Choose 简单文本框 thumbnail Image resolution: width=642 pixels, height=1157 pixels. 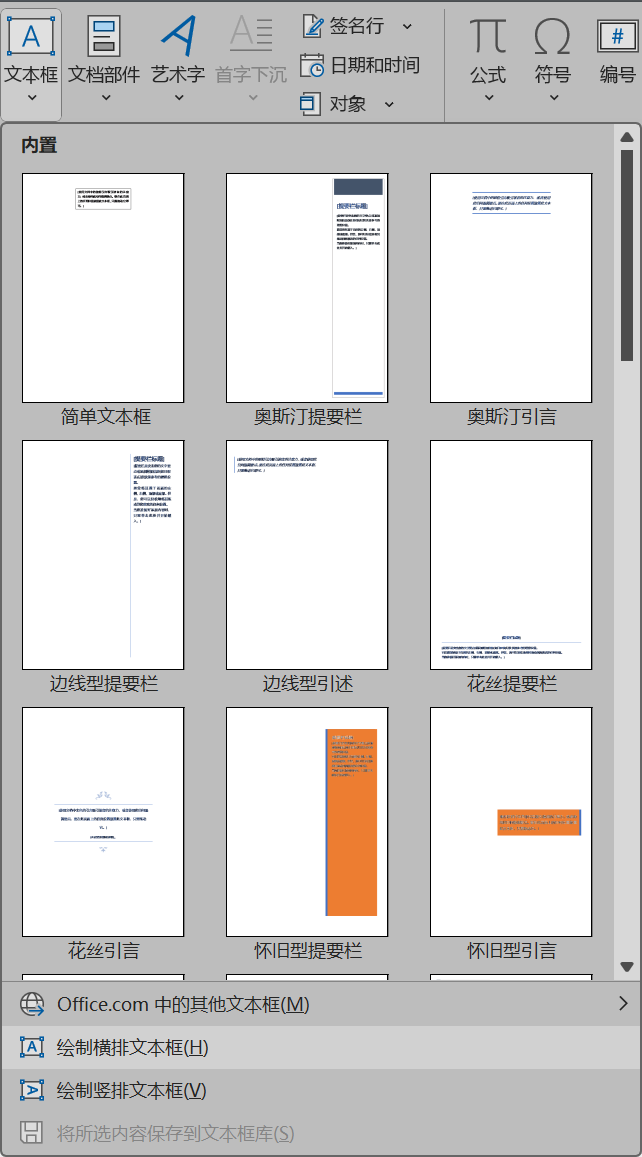[103, 288]
